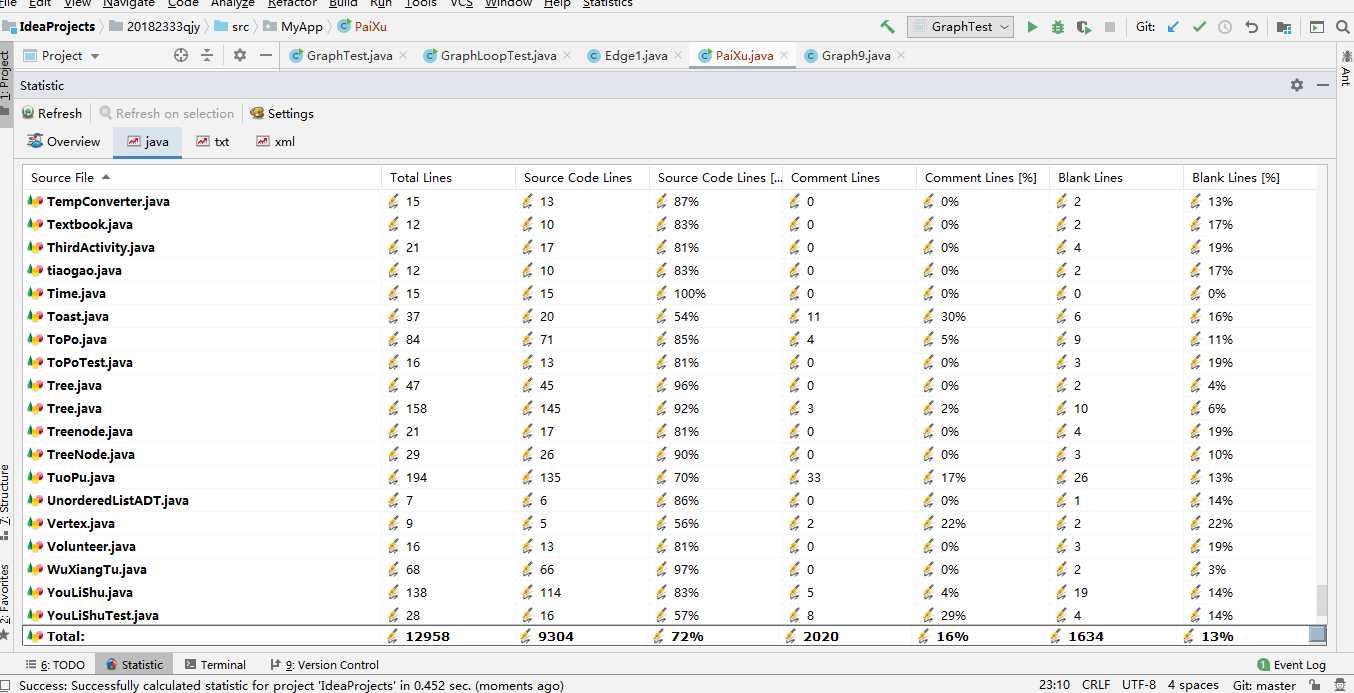Open Statistic Settings button
The image size is (1354, 693).
click(282, 113)
